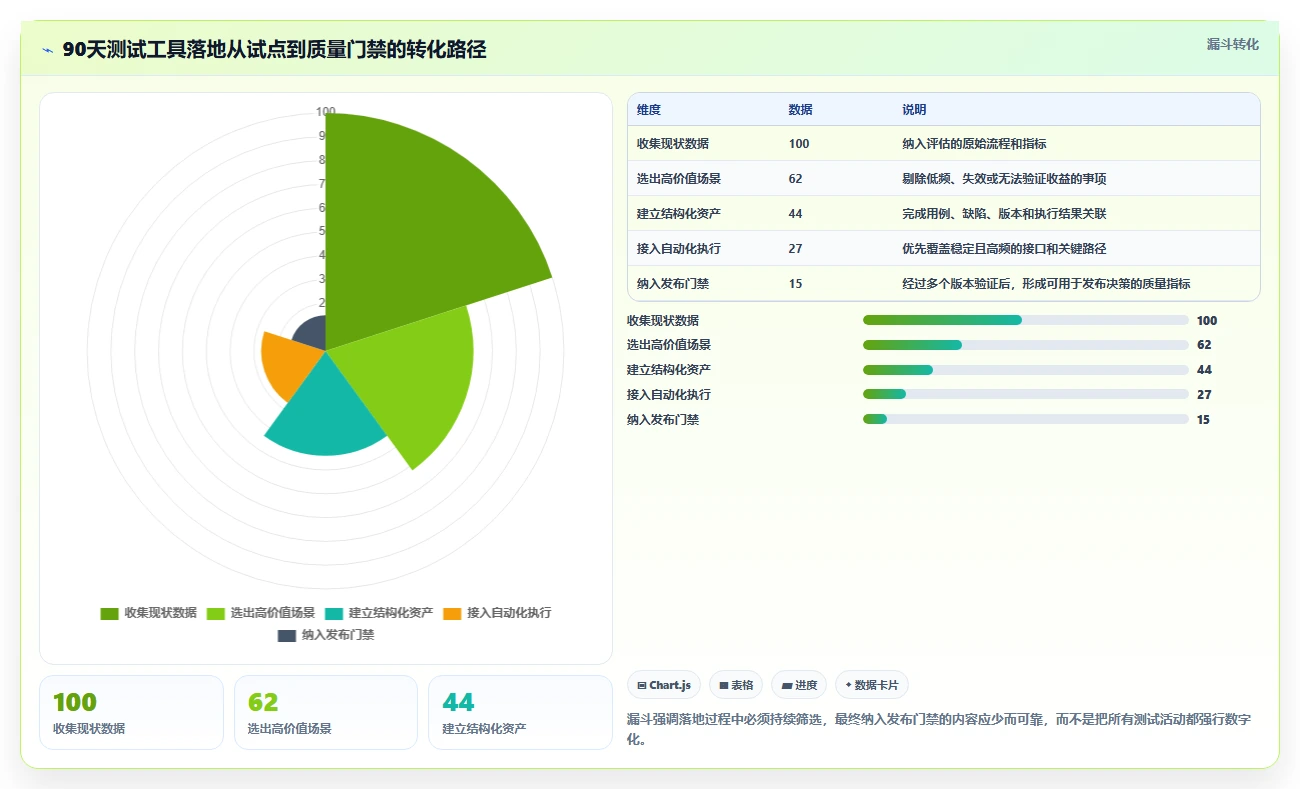Click the value 27 in the table

click(795, 249)
